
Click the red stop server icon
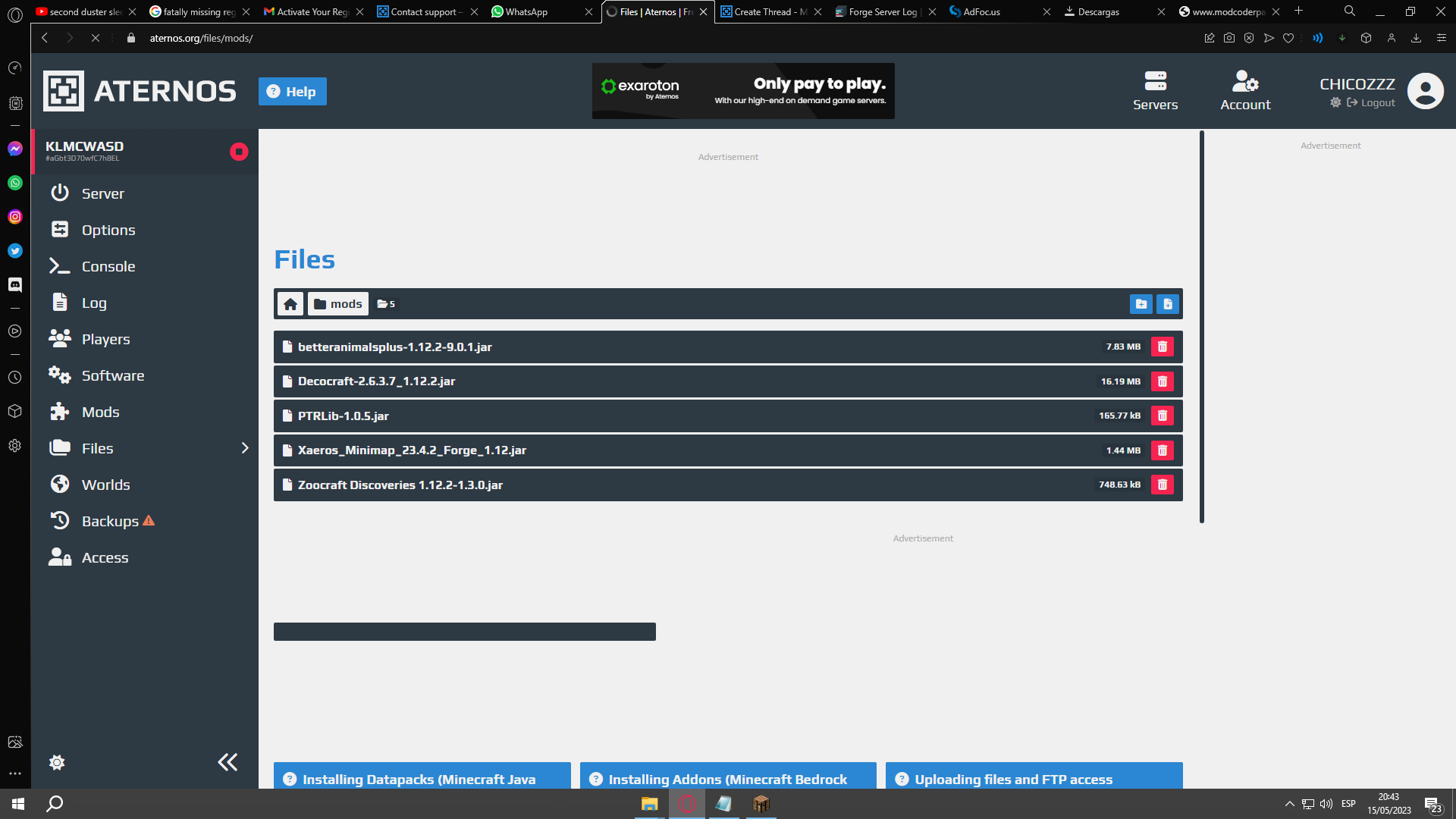tap(239, 152)
